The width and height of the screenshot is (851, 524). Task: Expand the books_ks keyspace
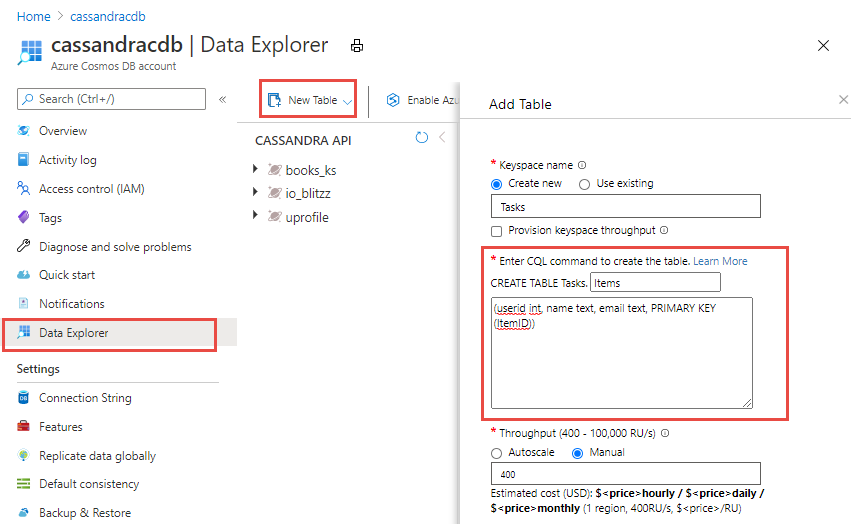[x=256, y=170]
